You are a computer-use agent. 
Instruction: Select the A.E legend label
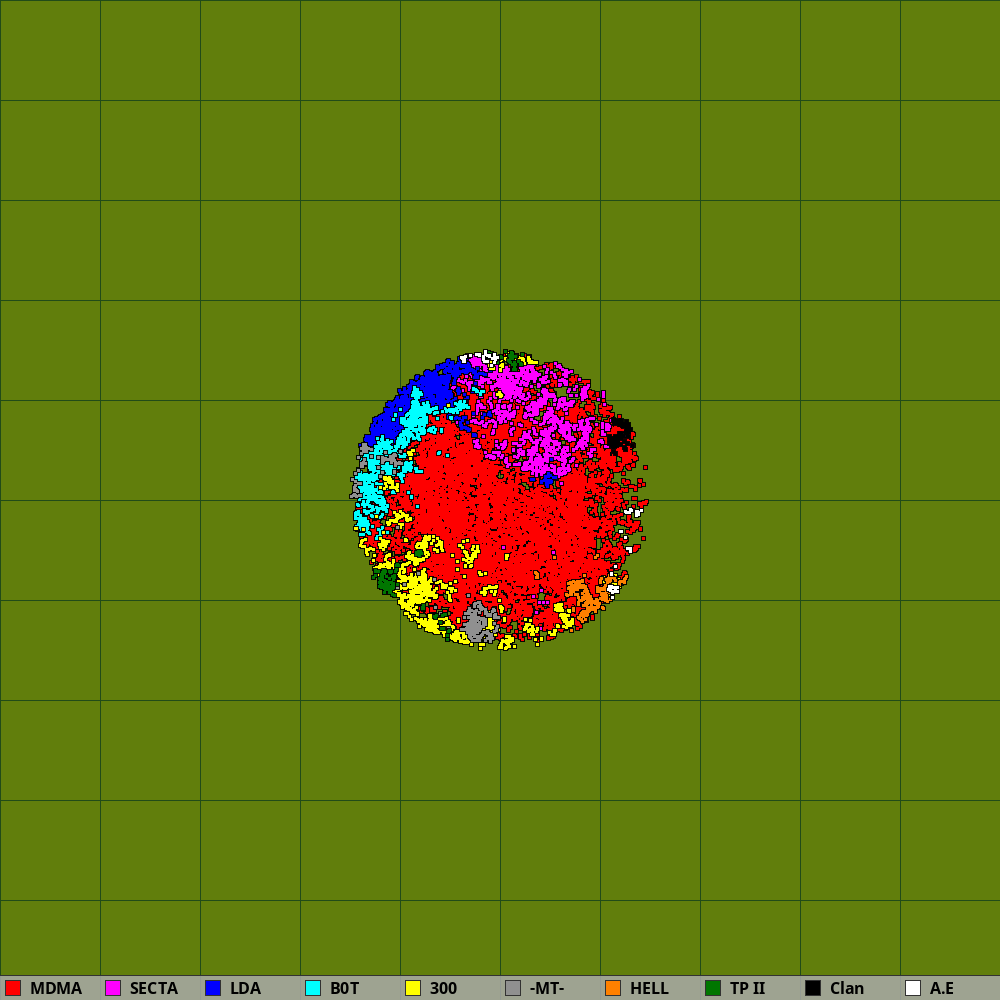[x=942, y=989]
